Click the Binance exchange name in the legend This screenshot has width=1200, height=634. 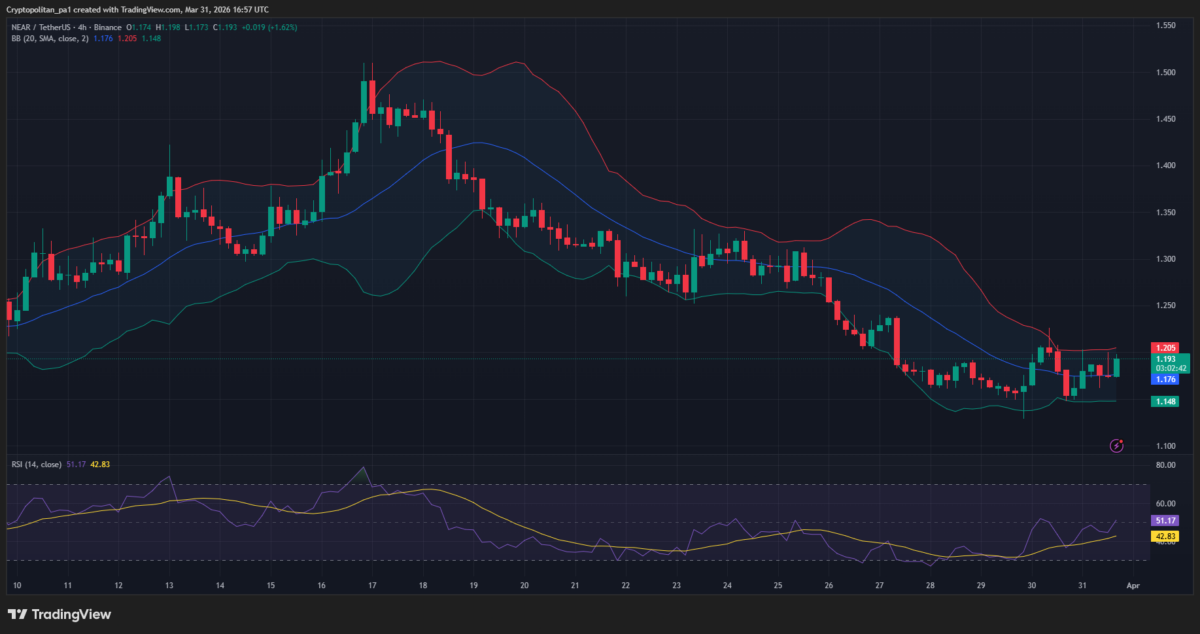tap(107, 28)
